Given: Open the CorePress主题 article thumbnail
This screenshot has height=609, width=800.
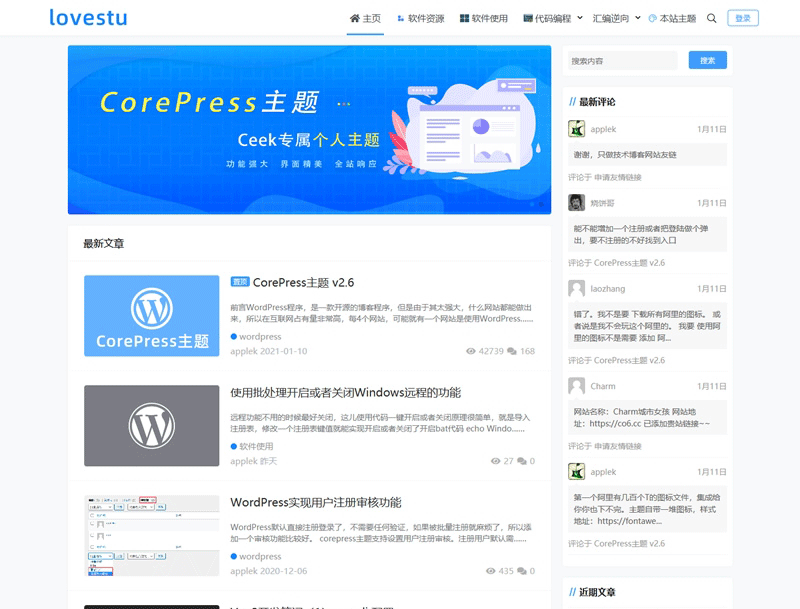Looking at the screenshot, I should point(152,316).
